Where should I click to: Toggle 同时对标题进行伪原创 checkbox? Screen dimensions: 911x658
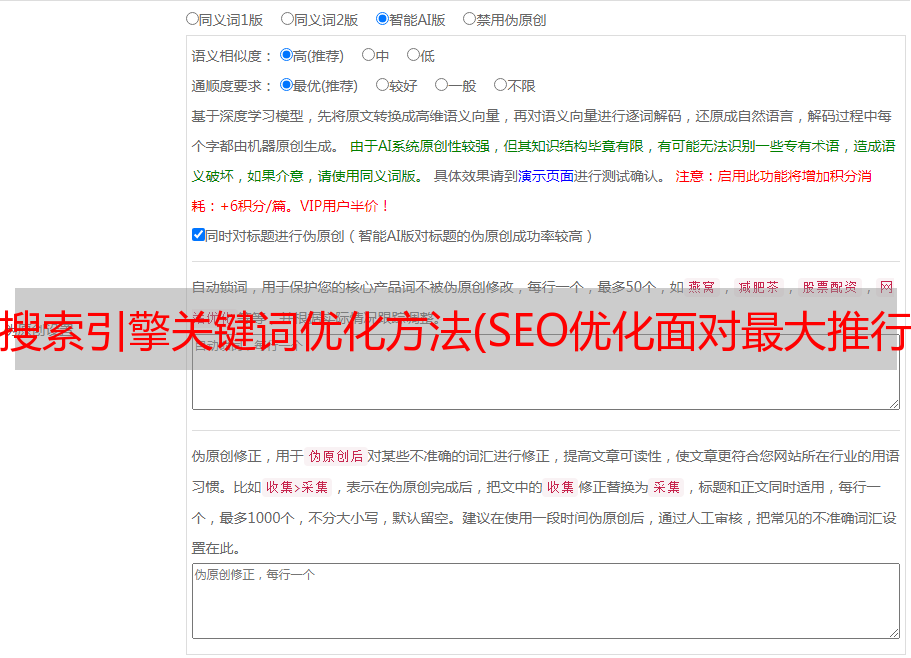coord(198,235)
